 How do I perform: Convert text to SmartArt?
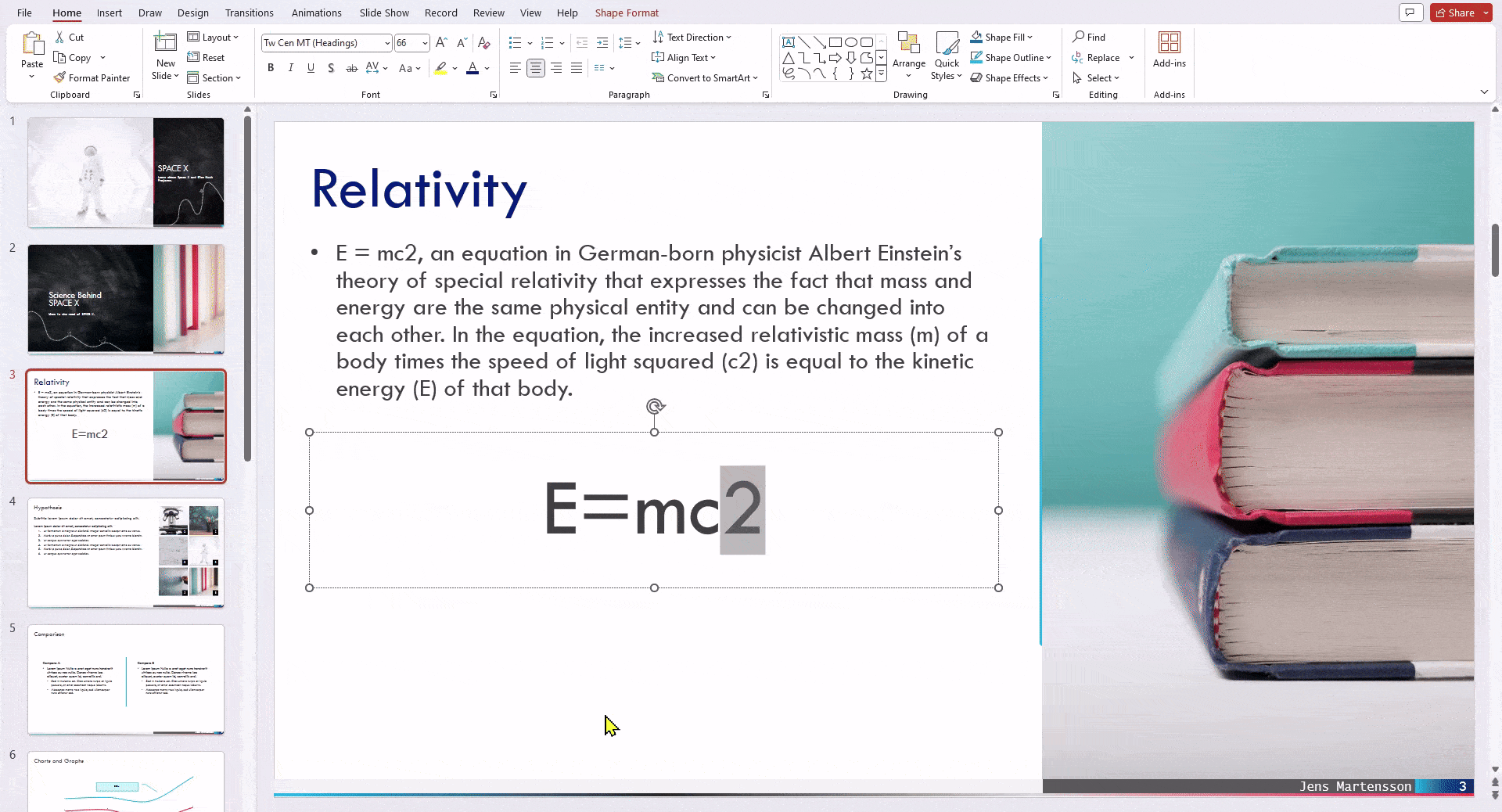pyautogui.click(x=705, y=77)
